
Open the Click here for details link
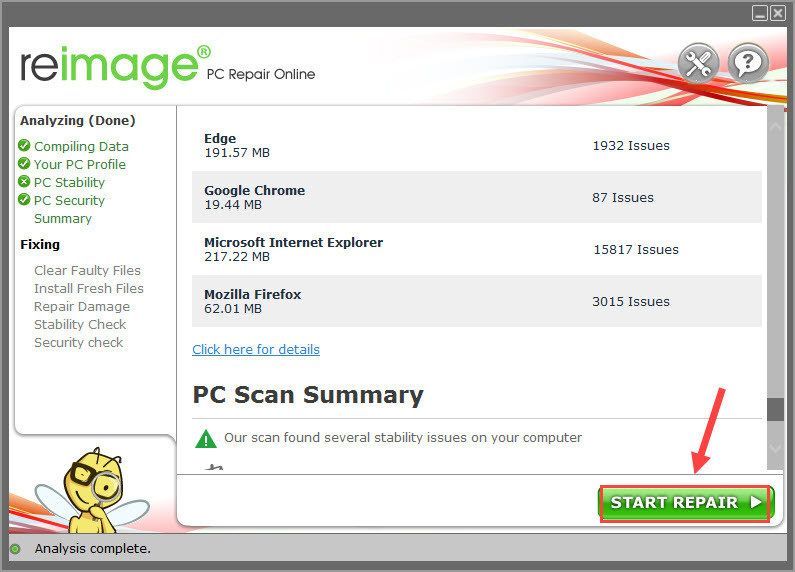point(256,349)
